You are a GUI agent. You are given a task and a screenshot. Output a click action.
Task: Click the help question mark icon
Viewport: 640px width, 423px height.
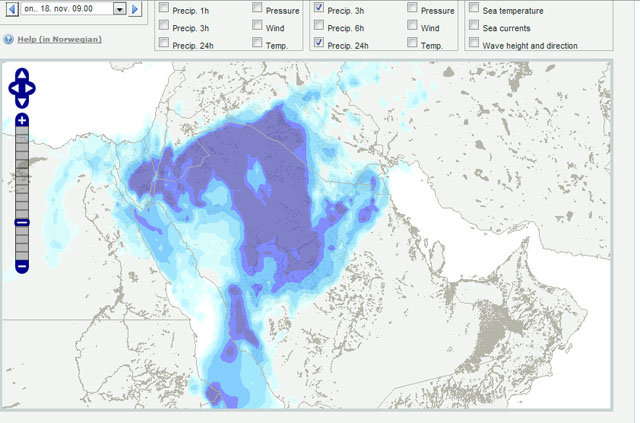(x=8, y=39)
